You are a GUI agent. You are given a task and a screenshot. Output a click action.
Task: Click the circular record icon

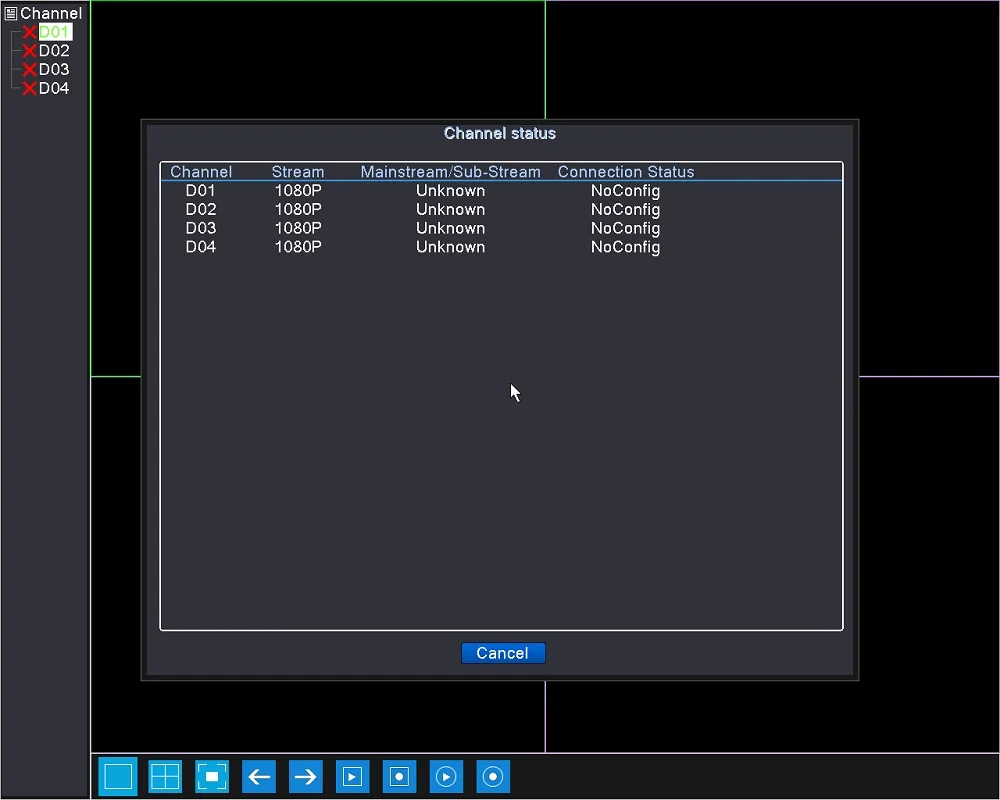pos(493,776)
